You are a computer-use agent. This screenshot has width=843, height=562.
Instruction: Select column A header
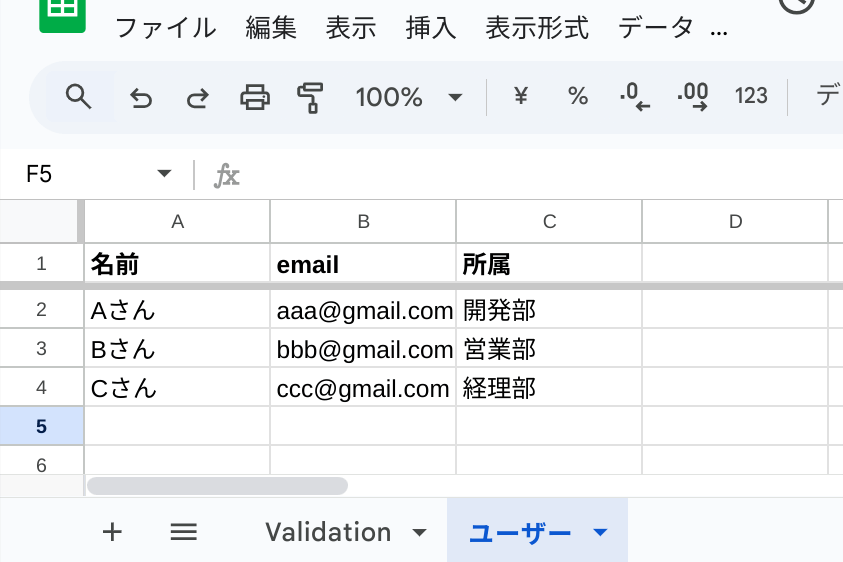pos(177,222)
